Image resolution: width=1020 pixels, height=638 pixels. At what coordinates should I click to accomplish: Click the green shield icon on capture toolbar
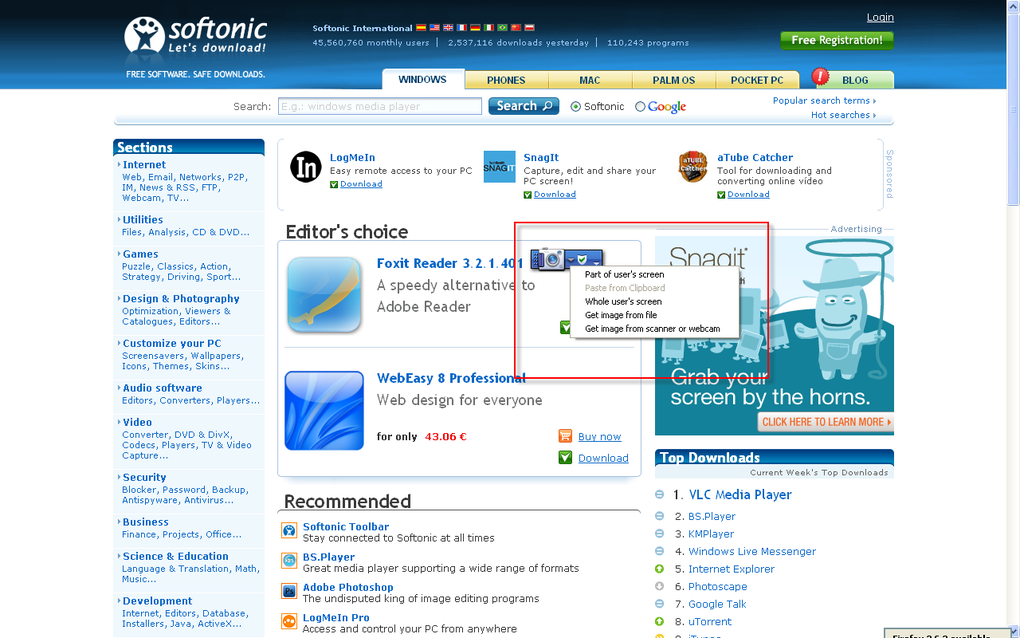pos(582,259)
